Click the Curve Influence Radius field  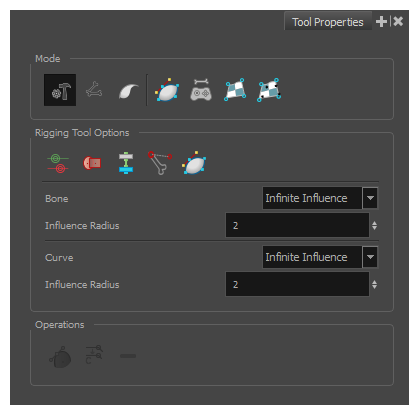click(297, 284)
